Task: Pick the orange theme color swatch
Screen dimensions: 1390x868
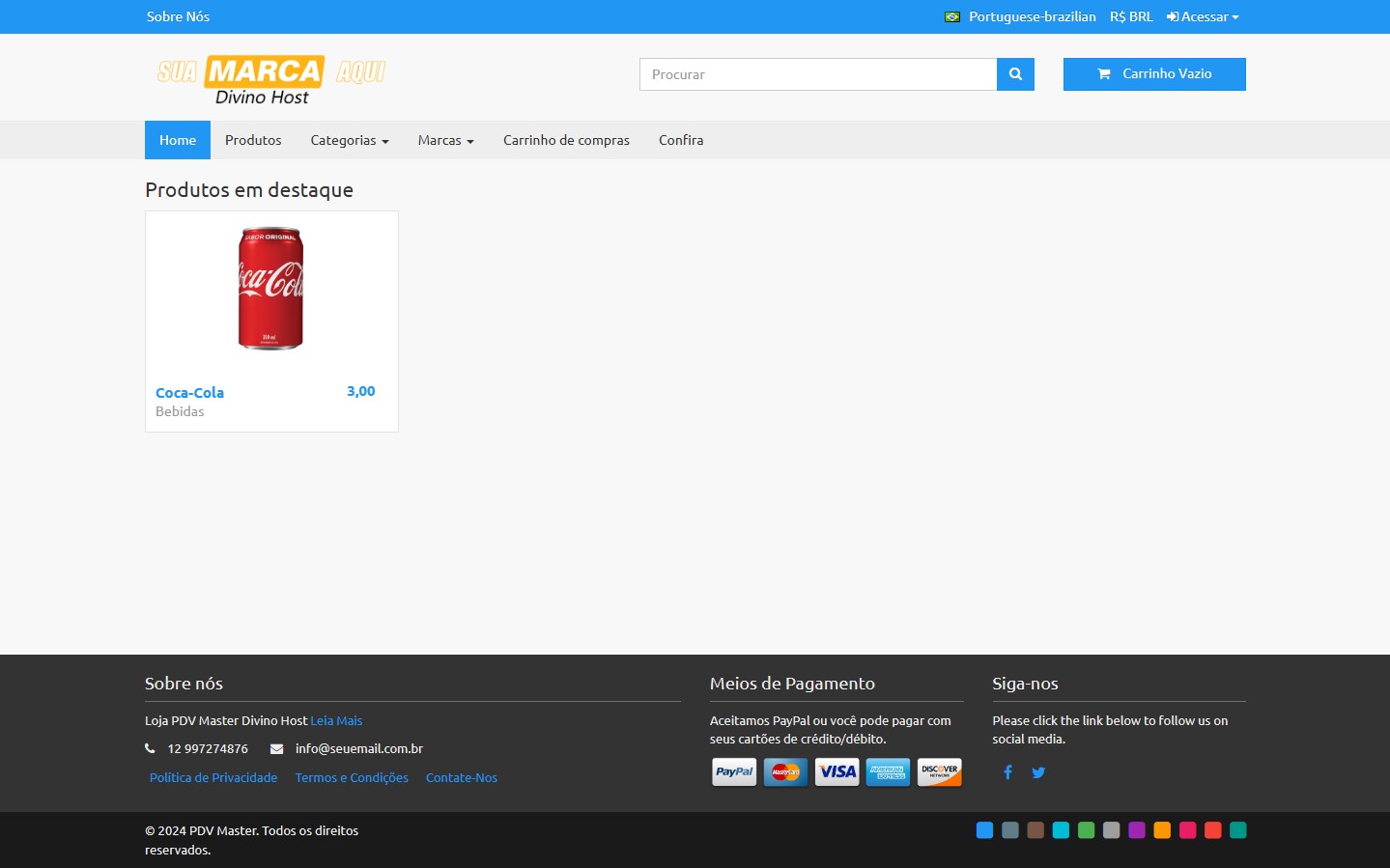Action: [x=1162, y=830]
